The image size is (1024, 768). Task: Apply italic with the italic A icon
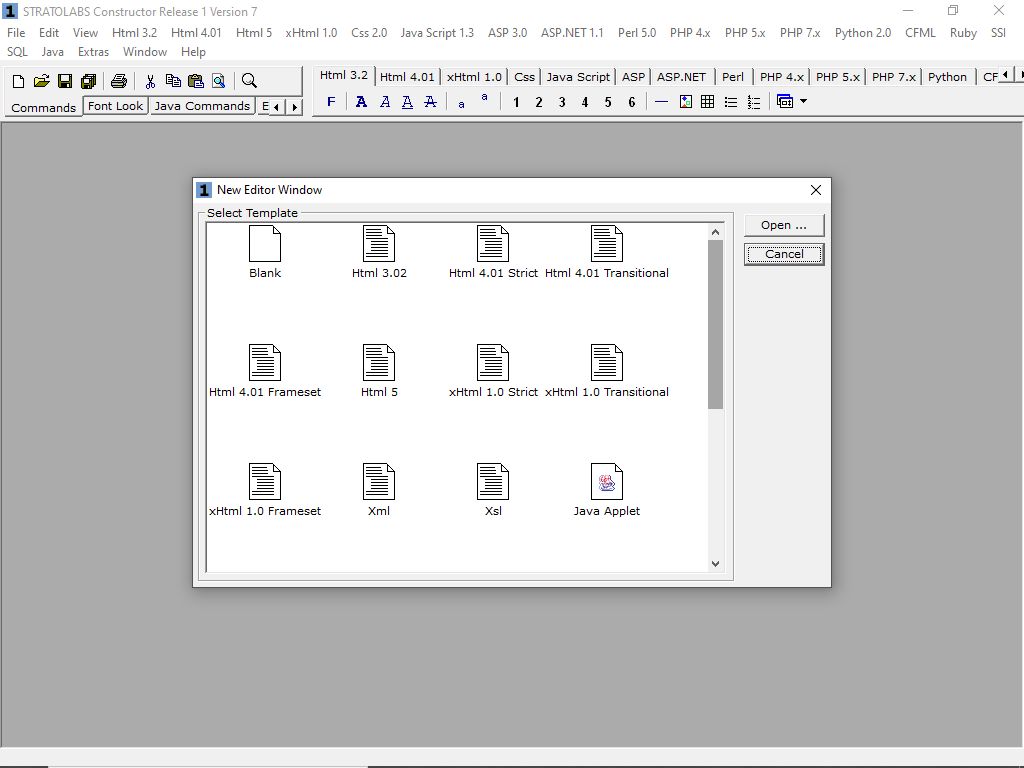click(385, 102)
